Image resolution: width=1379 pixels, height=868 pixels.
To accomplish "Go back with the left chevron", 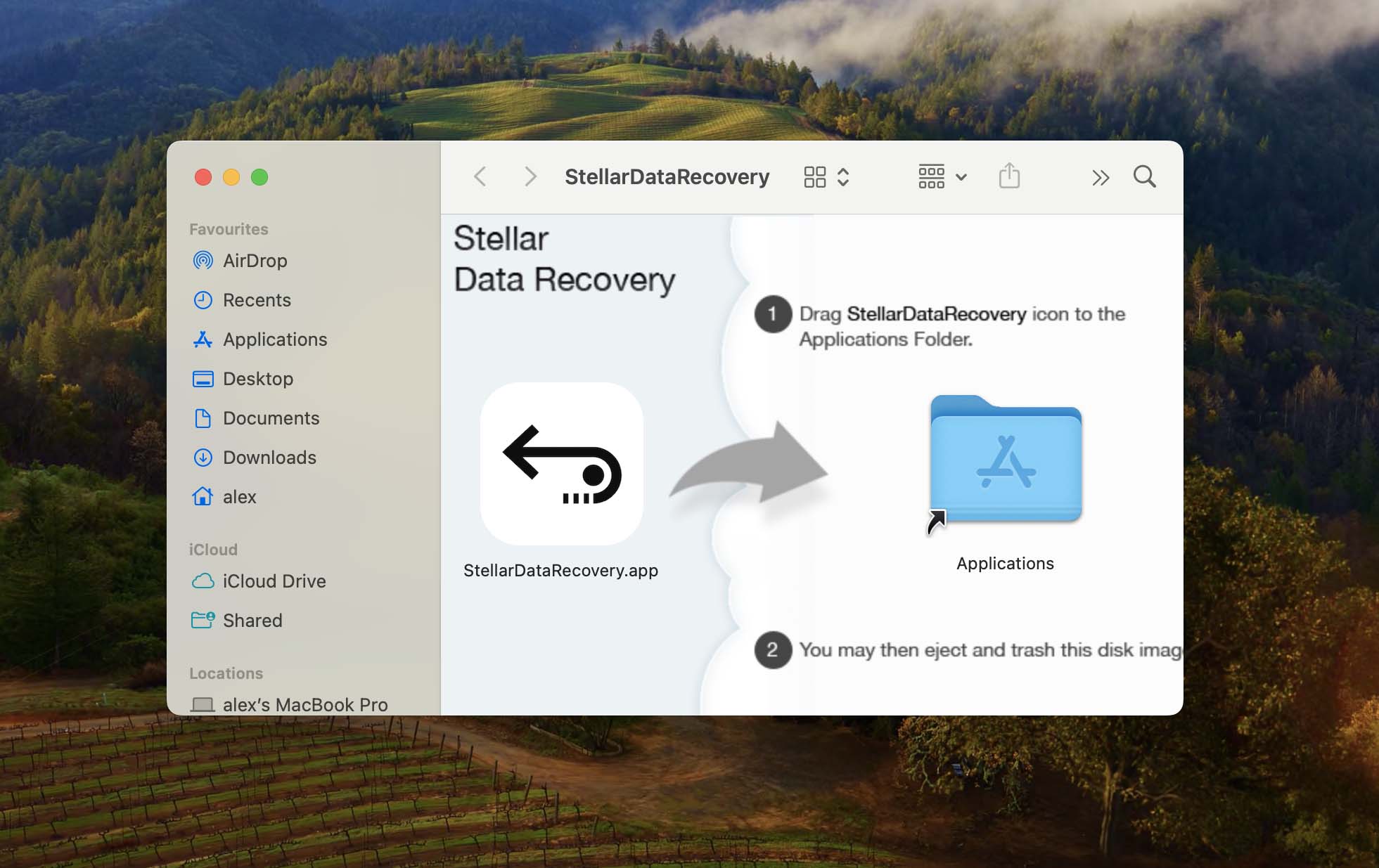I will pyautogui.click(x=480, y=176).
